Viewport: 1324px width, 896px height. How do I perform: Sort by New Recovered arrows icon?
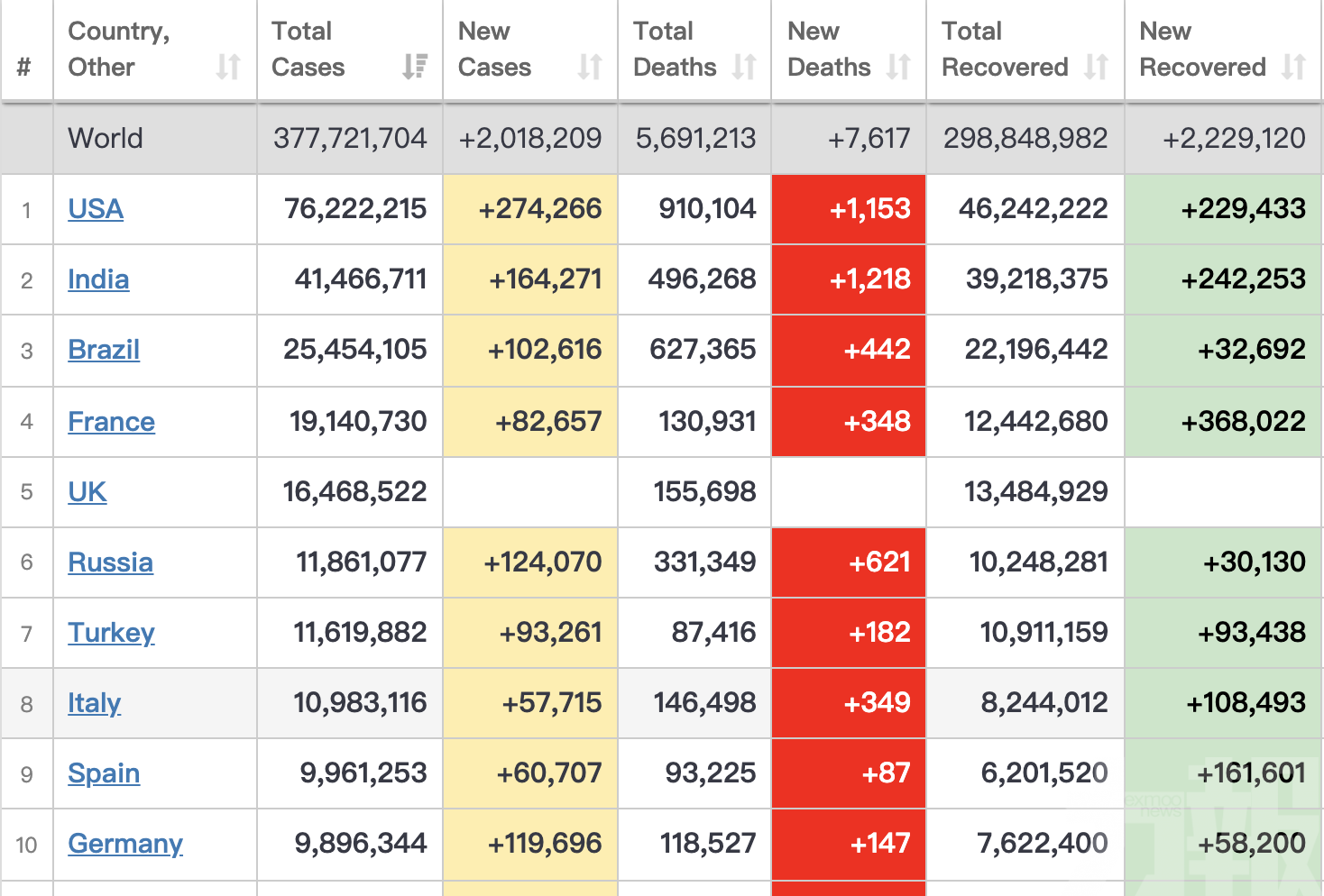(x=1293, y=67)
